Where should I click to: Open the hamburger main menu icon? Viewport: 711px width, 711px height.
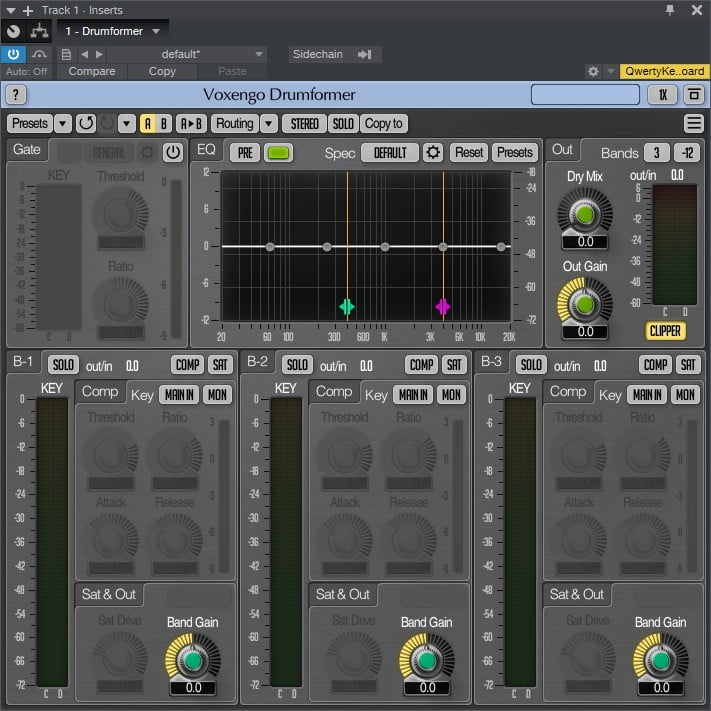click(x=693, y=124)
